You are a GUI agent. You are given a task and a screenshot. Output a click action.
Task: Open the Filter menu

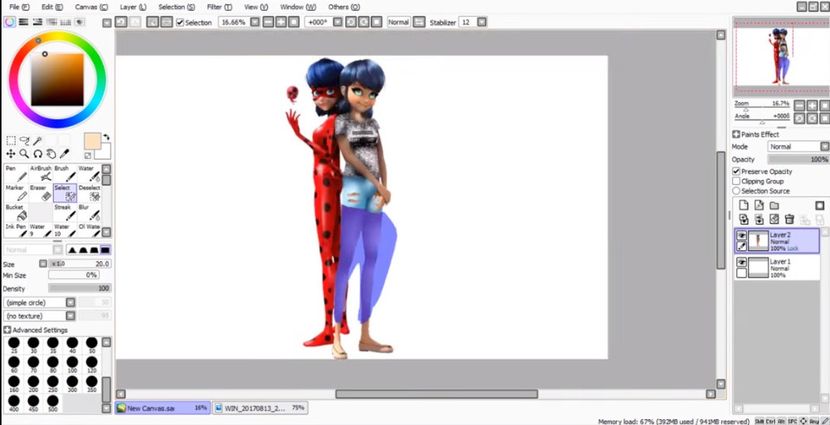click(214, 7)
